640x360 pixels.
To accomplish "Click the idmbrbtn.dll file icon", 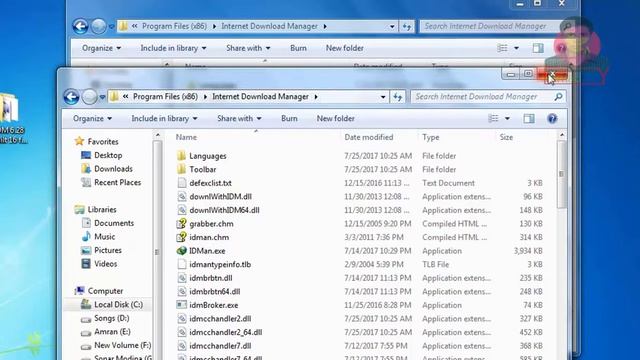I will click(182, 278).
